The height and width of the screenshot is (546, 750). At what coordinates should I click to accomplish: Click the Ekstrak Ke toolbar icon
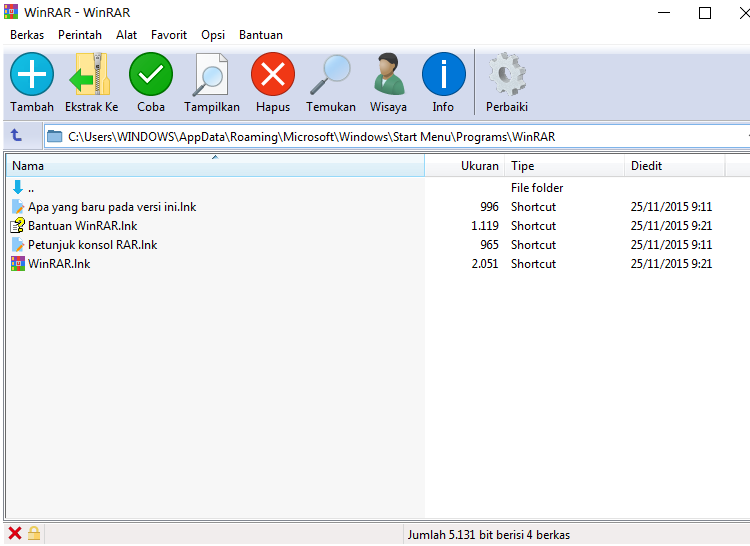(90, 75)
